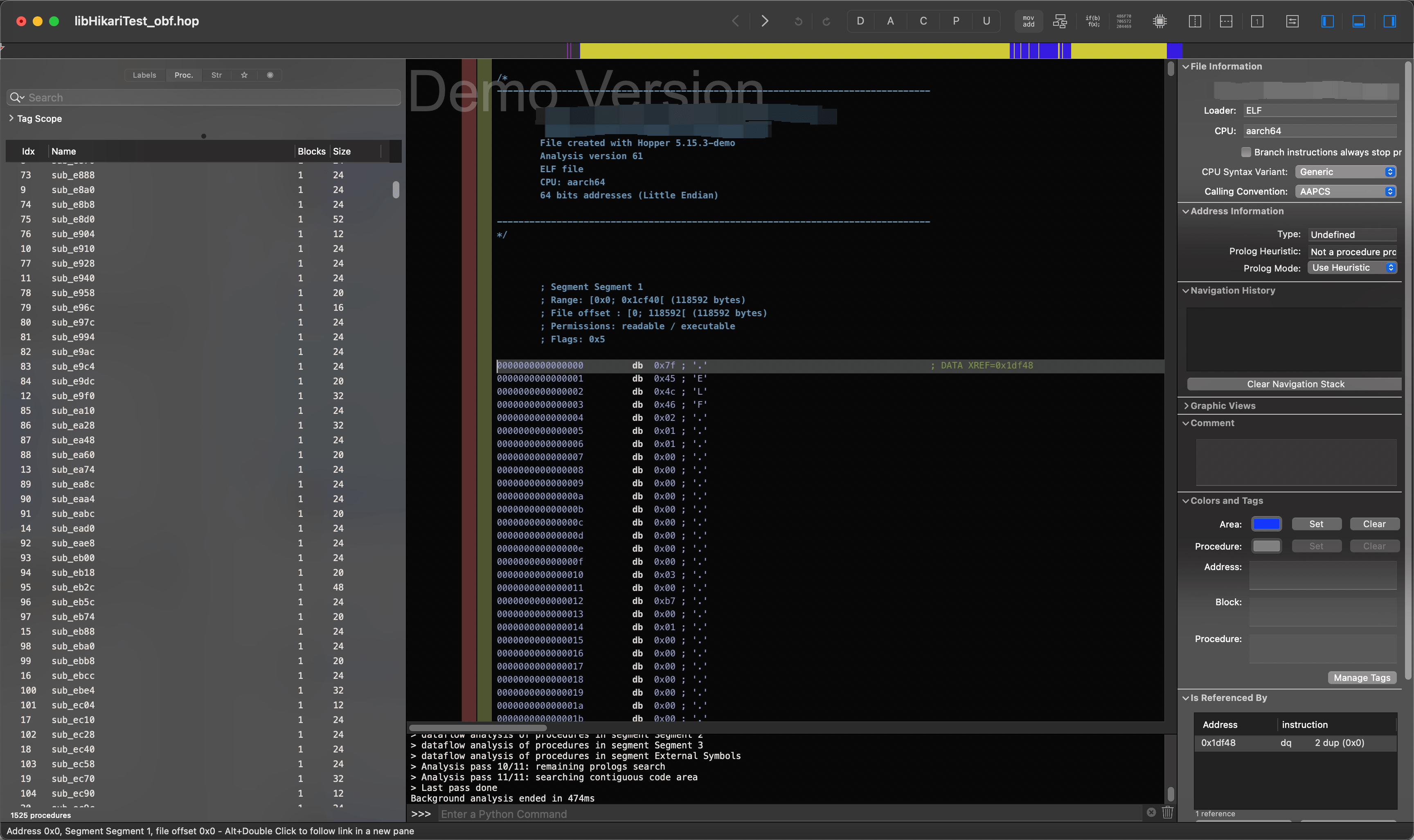Switch to control flow graph view

click(x=1060, y=21)
